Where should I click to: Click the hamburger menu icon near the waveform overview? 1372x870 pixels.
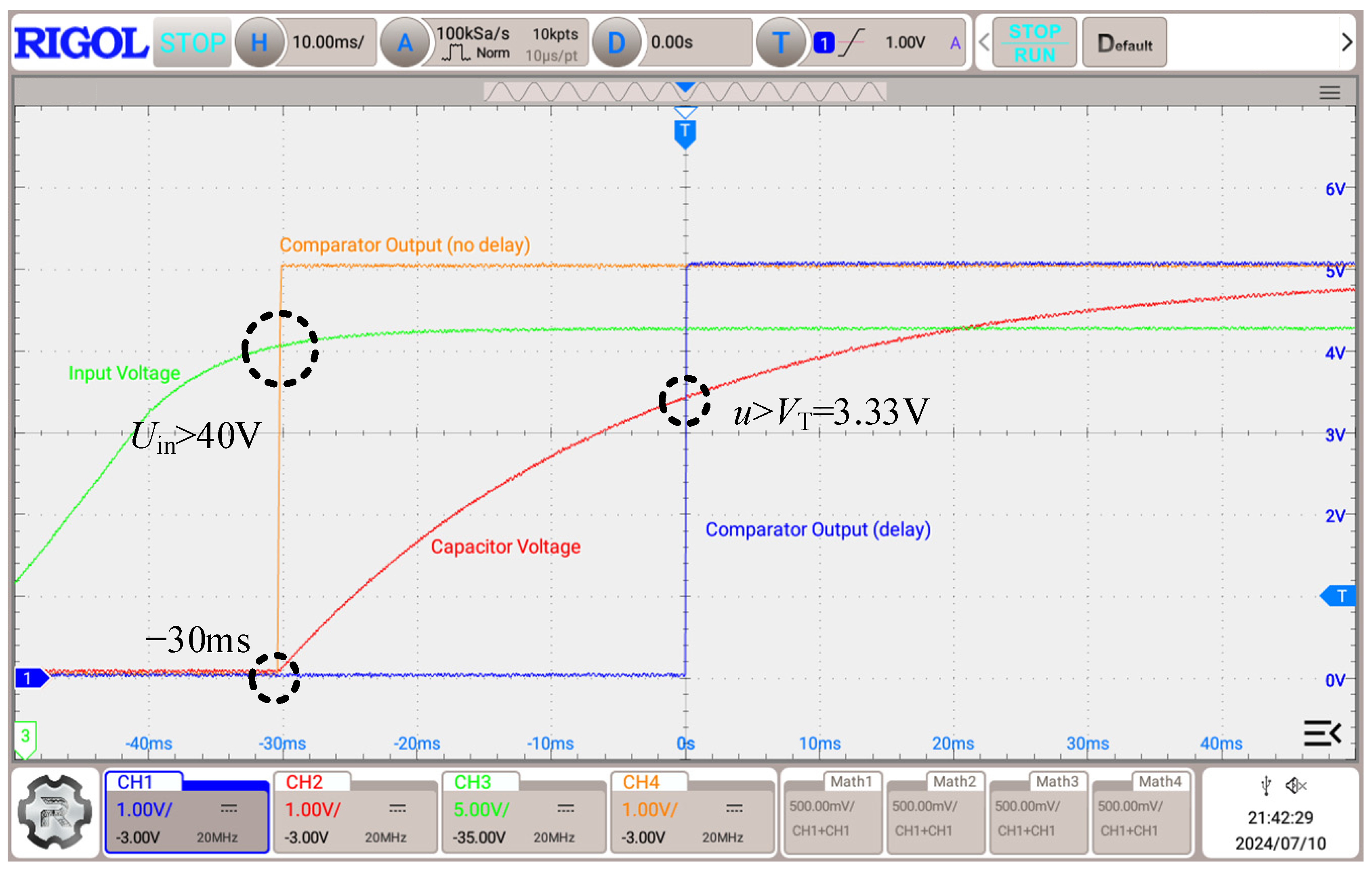(x=1329, y=93)
